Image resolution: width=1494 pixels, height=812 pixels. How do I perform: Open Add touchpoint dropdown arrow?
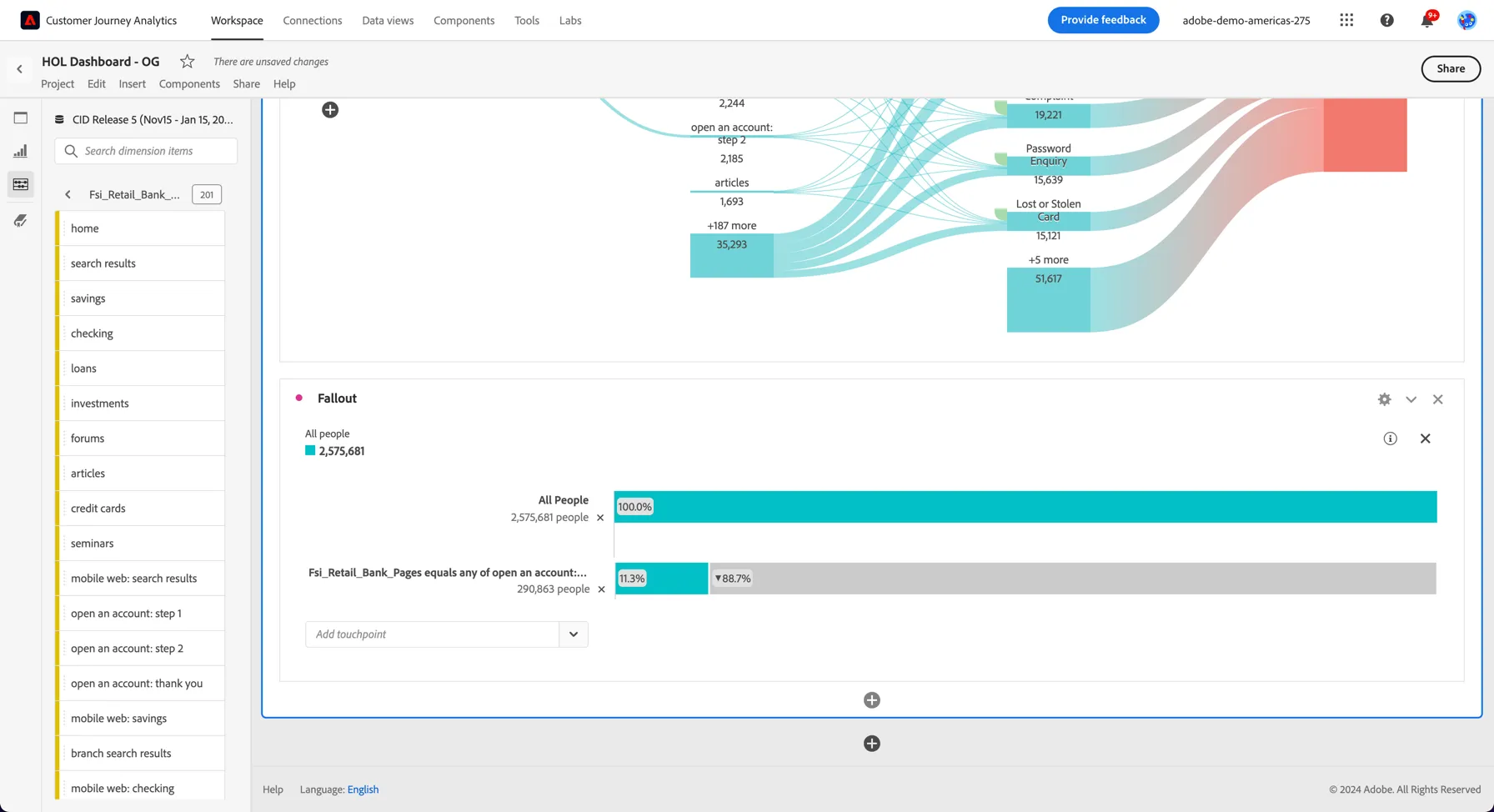[x=574, y=634]
